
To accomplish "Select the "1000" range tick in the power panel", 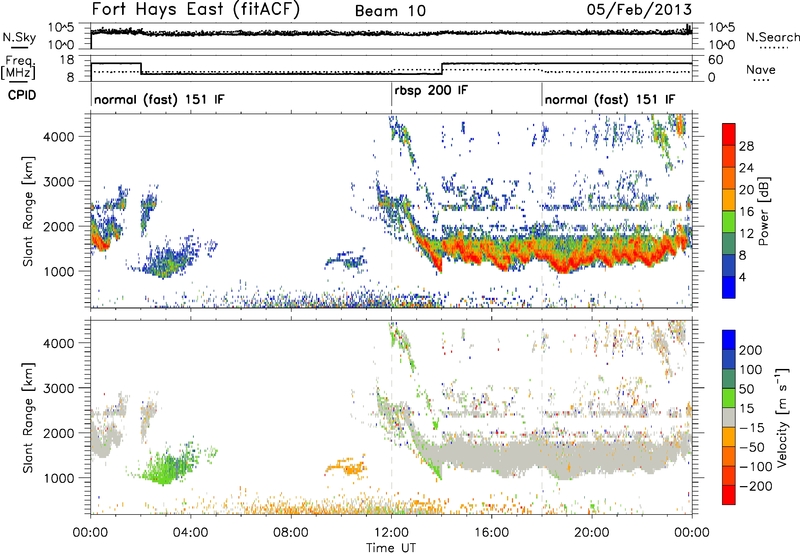I will 58,271.
